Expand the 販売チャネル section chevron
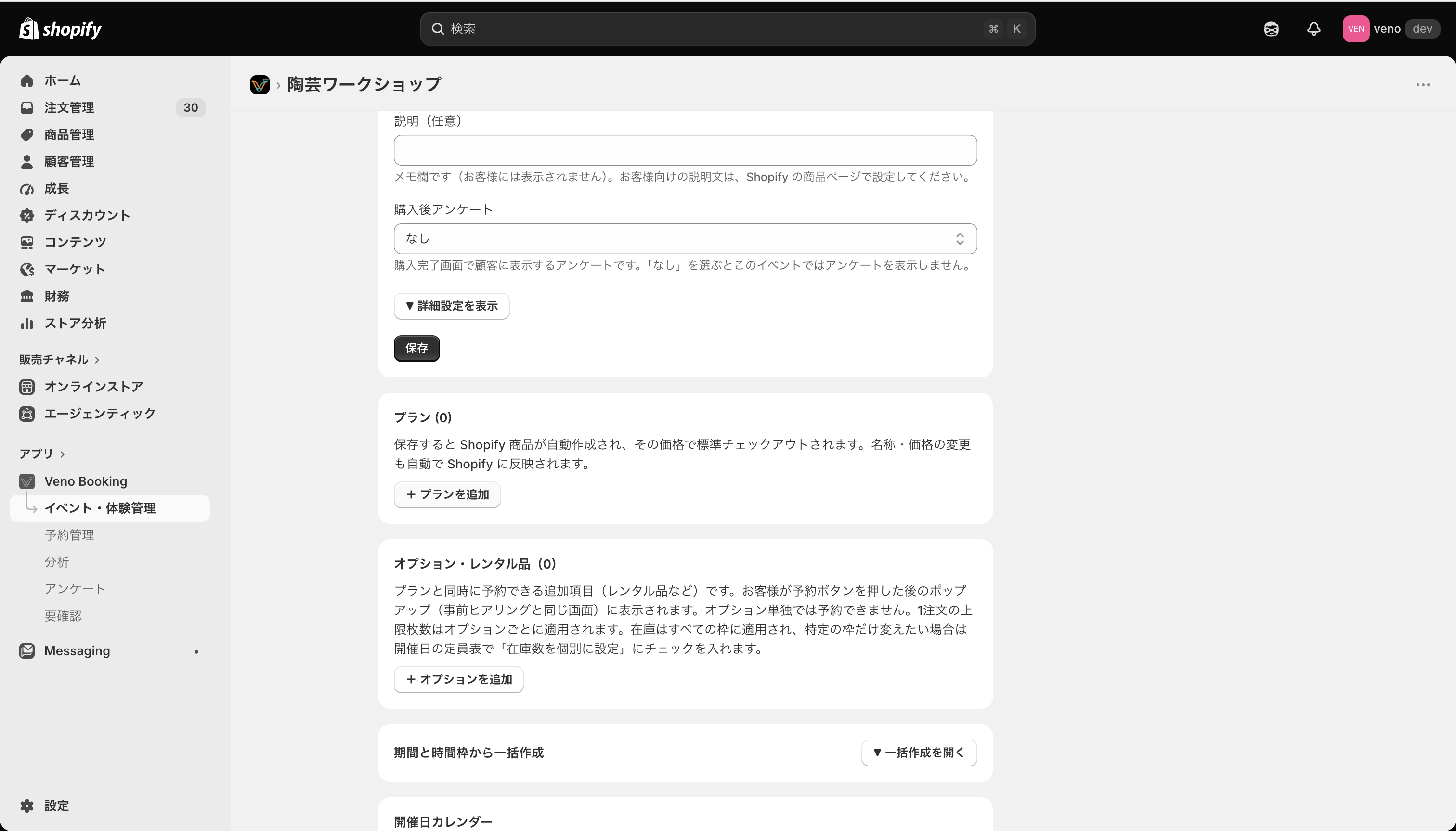Screen dimensions: 1456x831 (x=97, y=360)
